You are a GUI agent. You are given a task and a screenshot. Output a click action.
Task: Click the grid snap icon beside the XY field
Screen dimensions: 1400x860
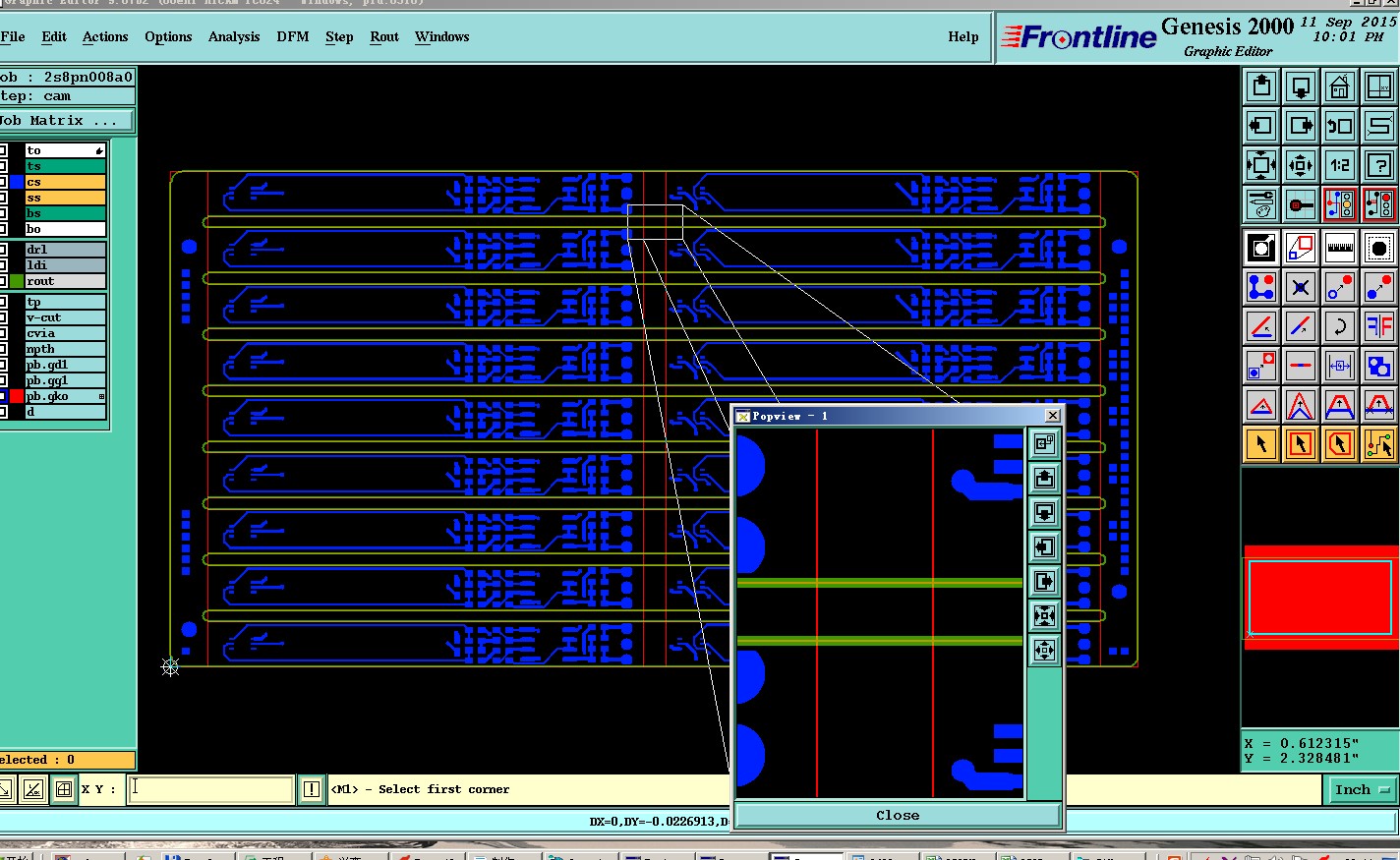tap(64, 789)
